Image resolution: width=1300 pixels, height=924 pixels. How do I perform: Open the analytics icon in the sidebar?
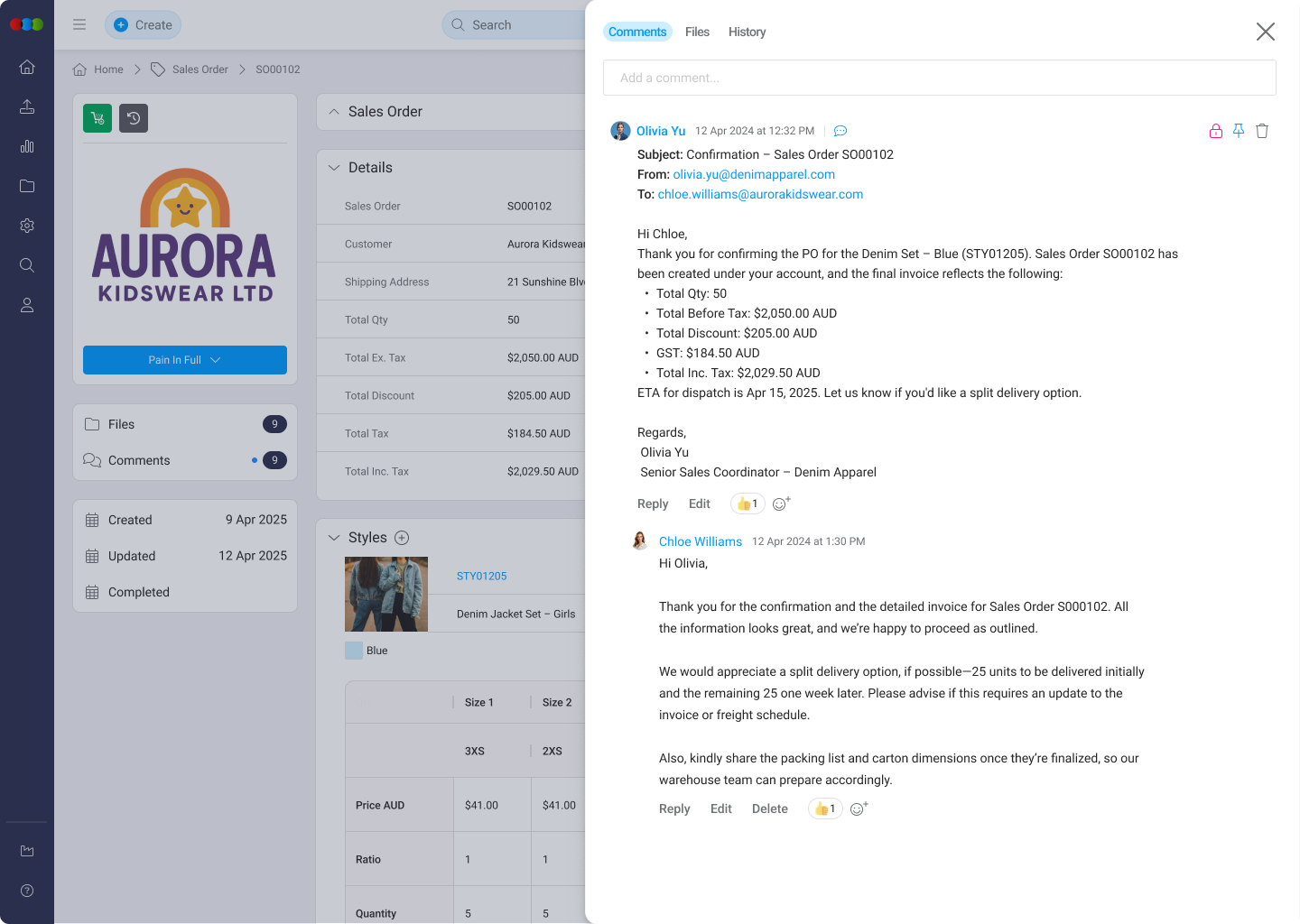pos(26,146)
